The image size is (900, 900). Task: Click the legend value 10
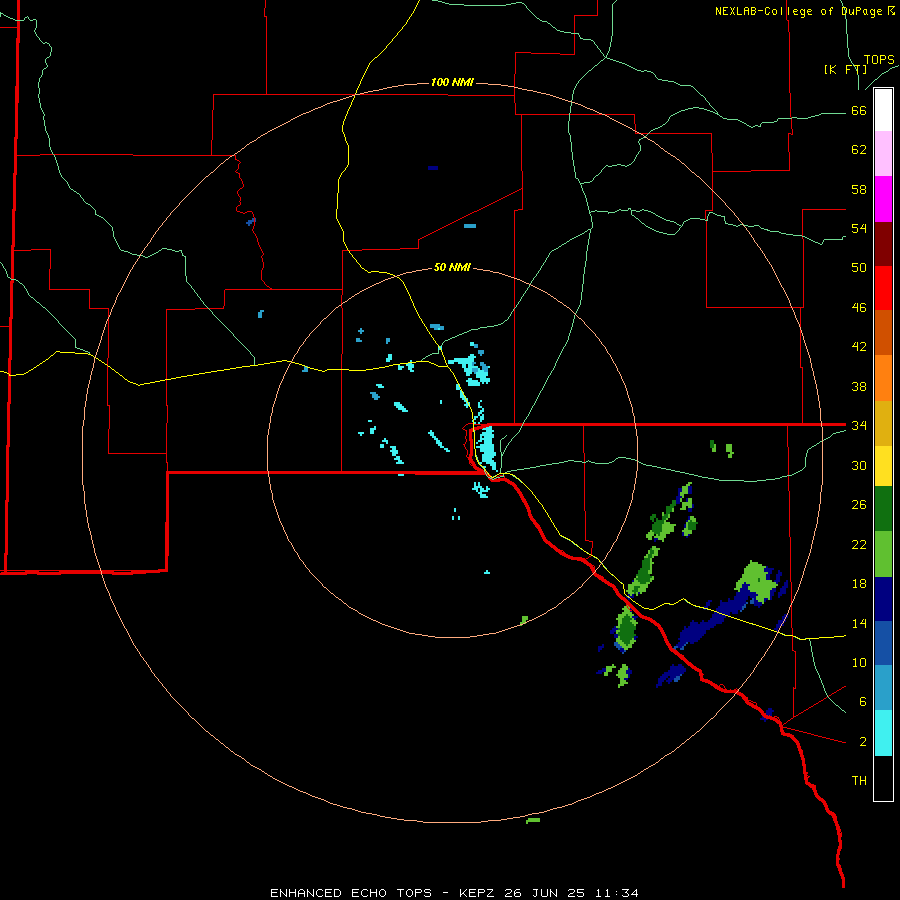tap(859, 662)
